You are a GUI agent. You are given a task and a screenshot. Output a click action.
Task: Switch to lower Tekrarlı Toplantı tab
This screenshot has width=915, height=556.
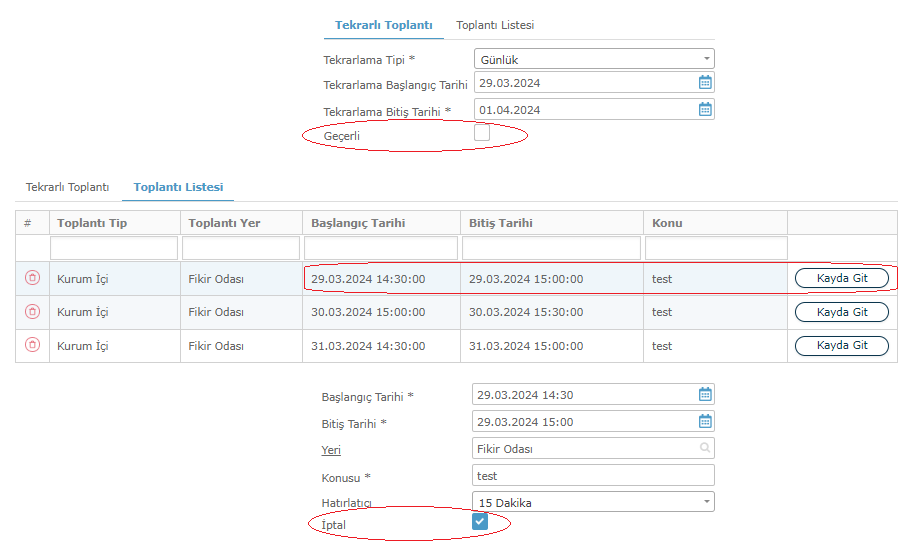[x=67, y=187]
